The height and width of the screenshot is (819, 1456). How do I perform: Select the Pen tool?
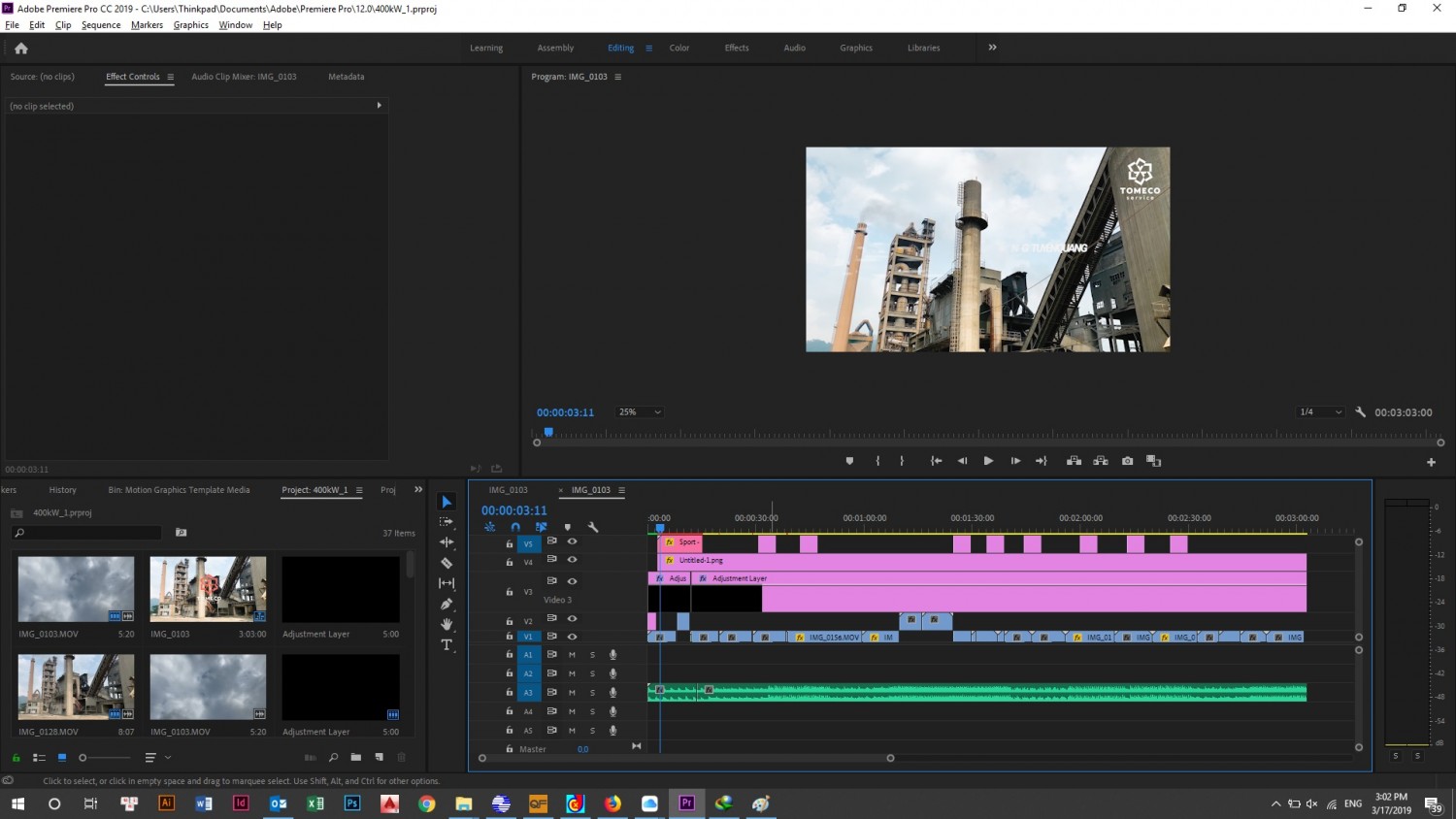pyautogui.click(x=447, y=604)
